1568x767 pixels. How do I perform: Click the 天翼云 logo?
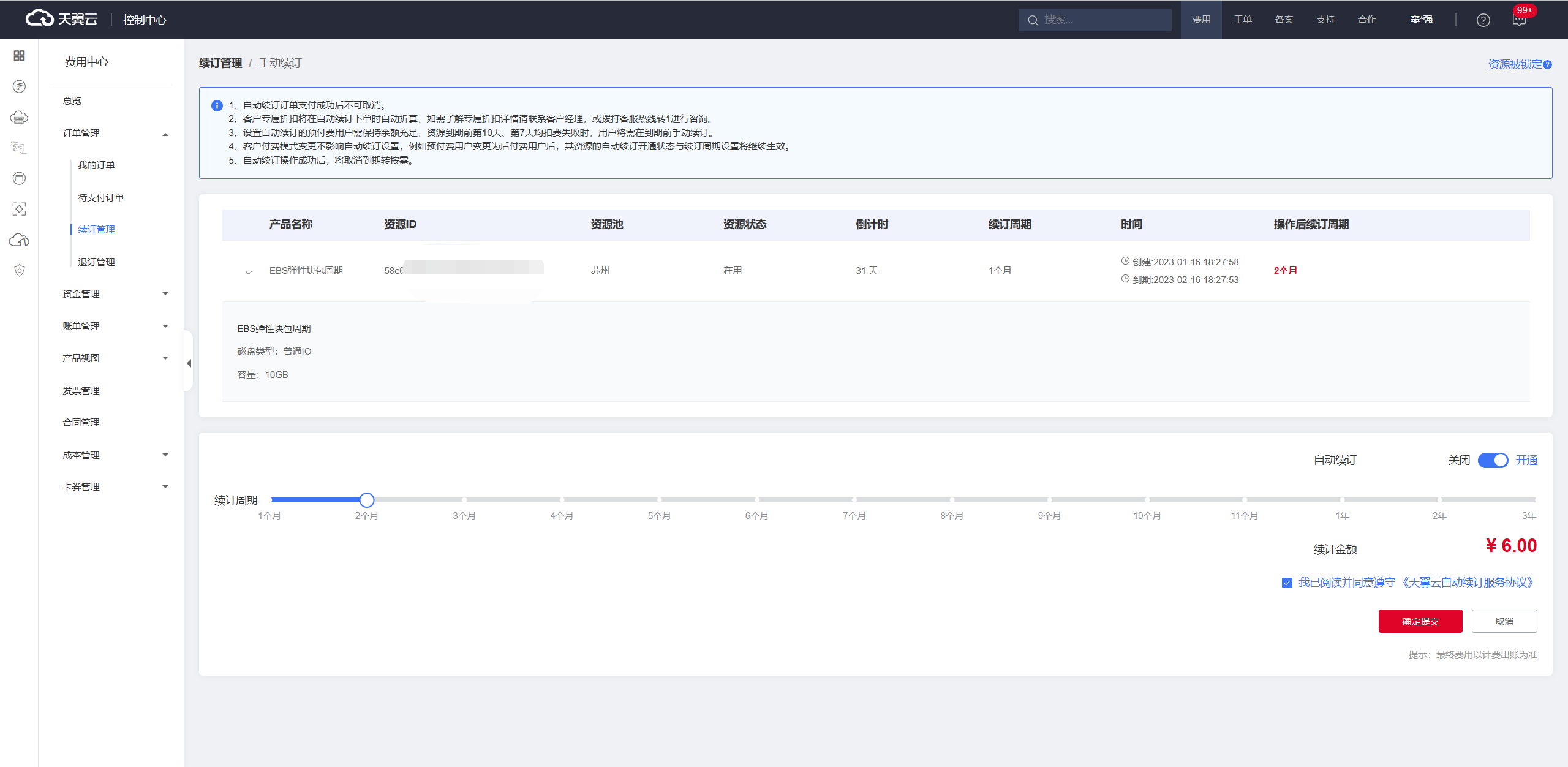(61, 19)
